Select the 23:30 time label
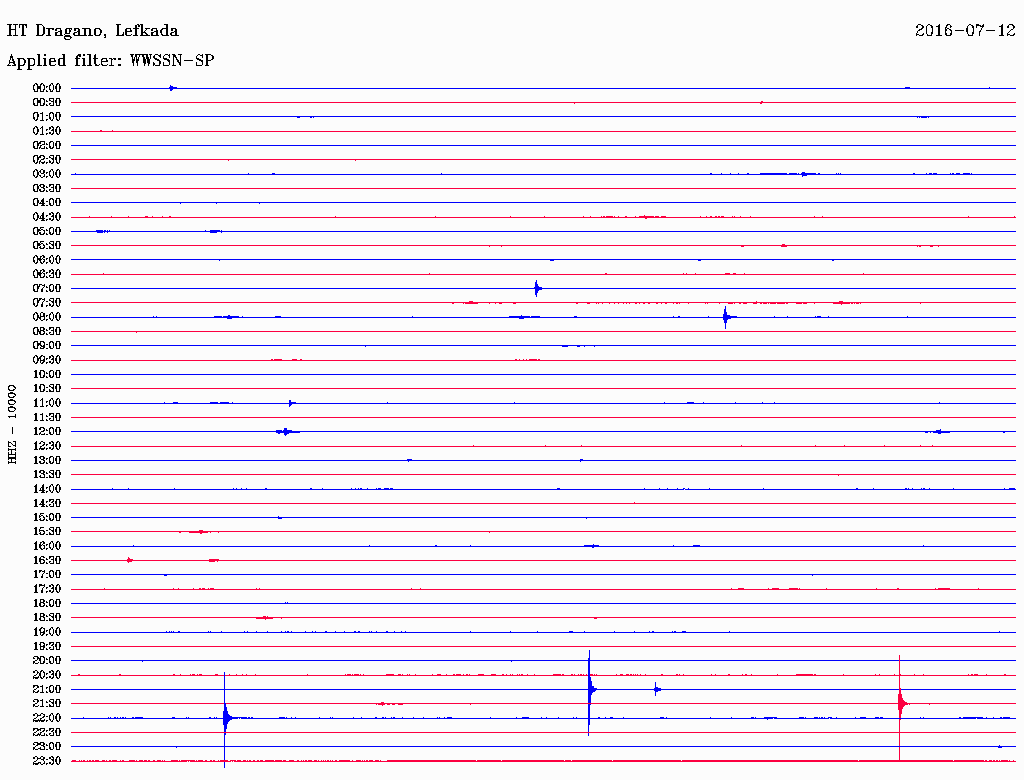1024x780 pixels. (x=47, y=760)
